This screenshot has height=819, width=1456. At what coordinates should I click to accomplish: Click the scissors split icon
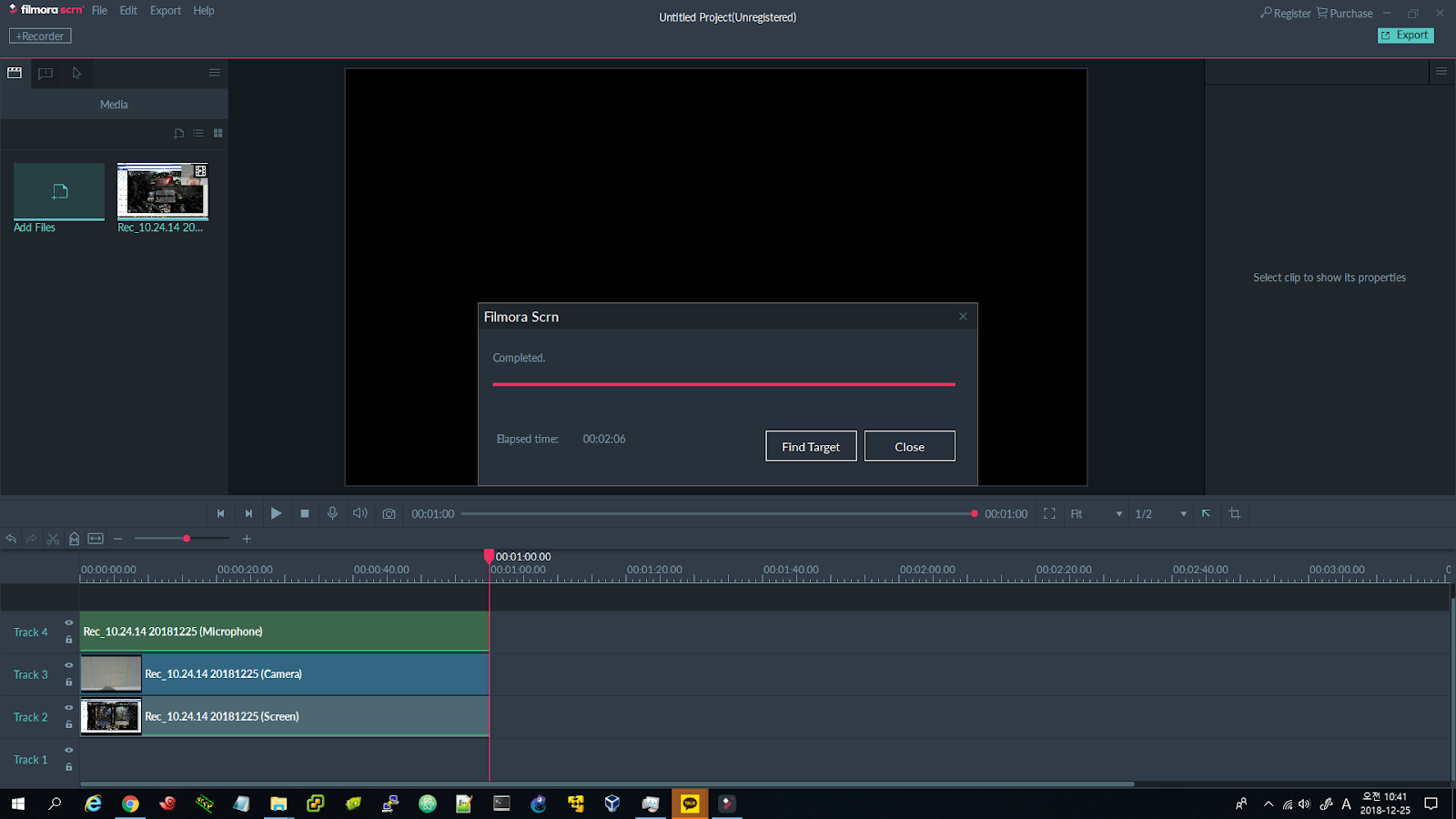pyautogui.click(x=53, y=539)
